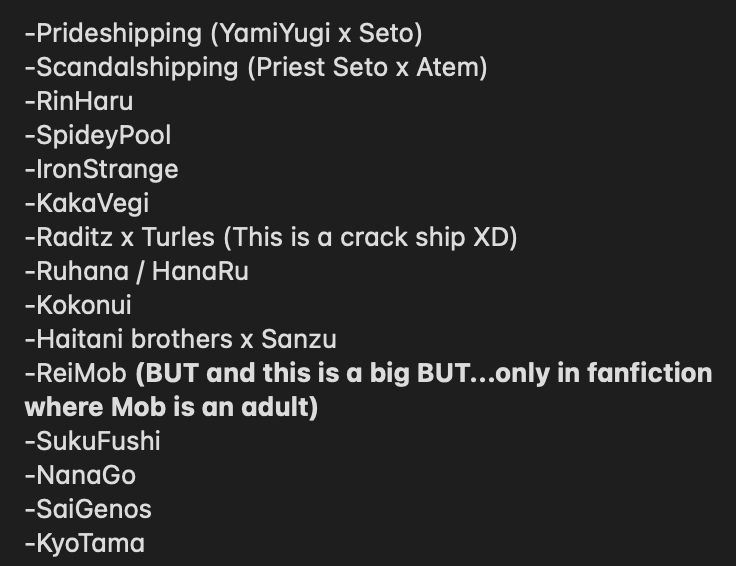Click the Prideshipping (YamiYugi x Seto) line

(x=223, y=34)
